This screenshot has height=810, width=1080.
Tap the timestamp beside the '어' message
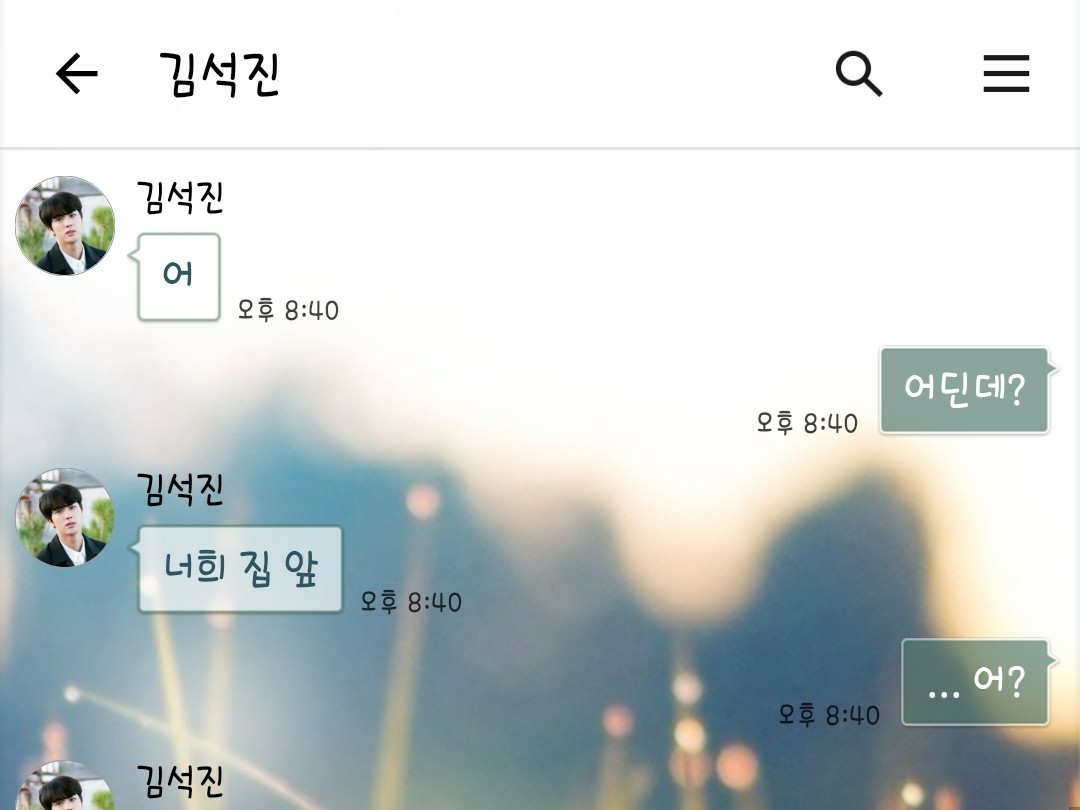click(288, 310)
